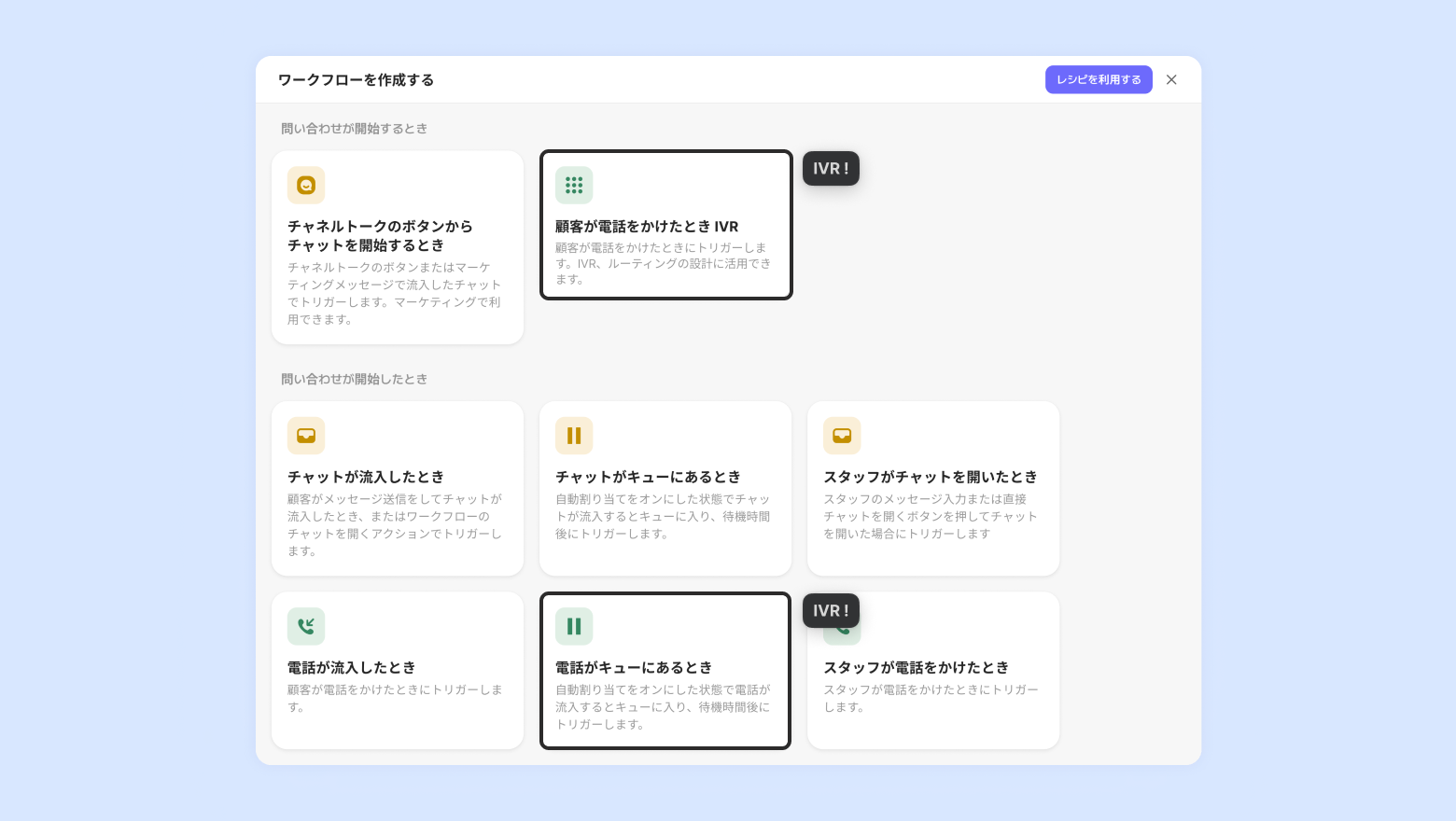Click the description starting 顧客がメッセージ送信をして
Viewport: 1456px width, 821px height.
(x=395, y=524)
